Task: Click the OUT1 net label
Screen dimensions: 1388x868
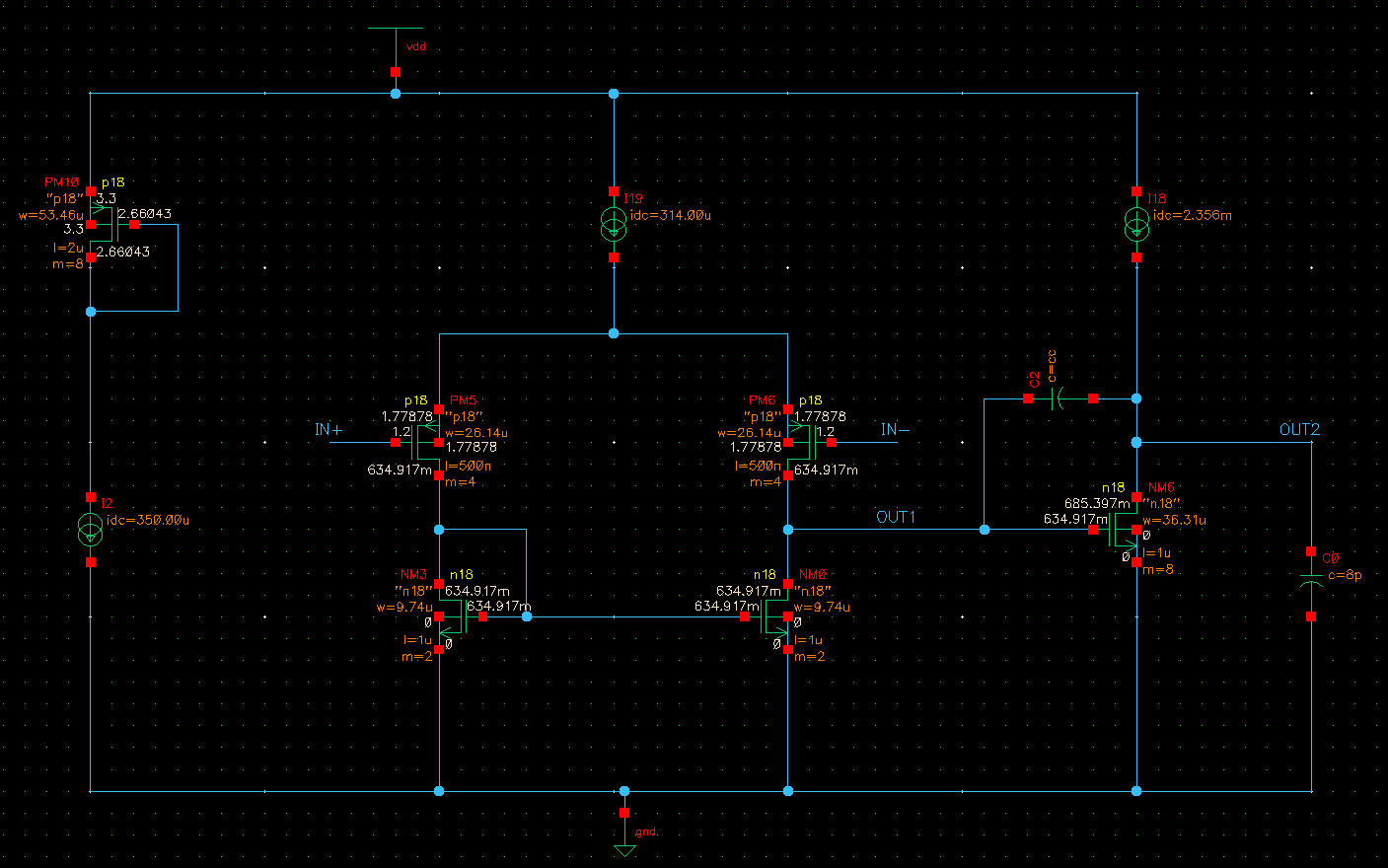Action: click(896, 517)
